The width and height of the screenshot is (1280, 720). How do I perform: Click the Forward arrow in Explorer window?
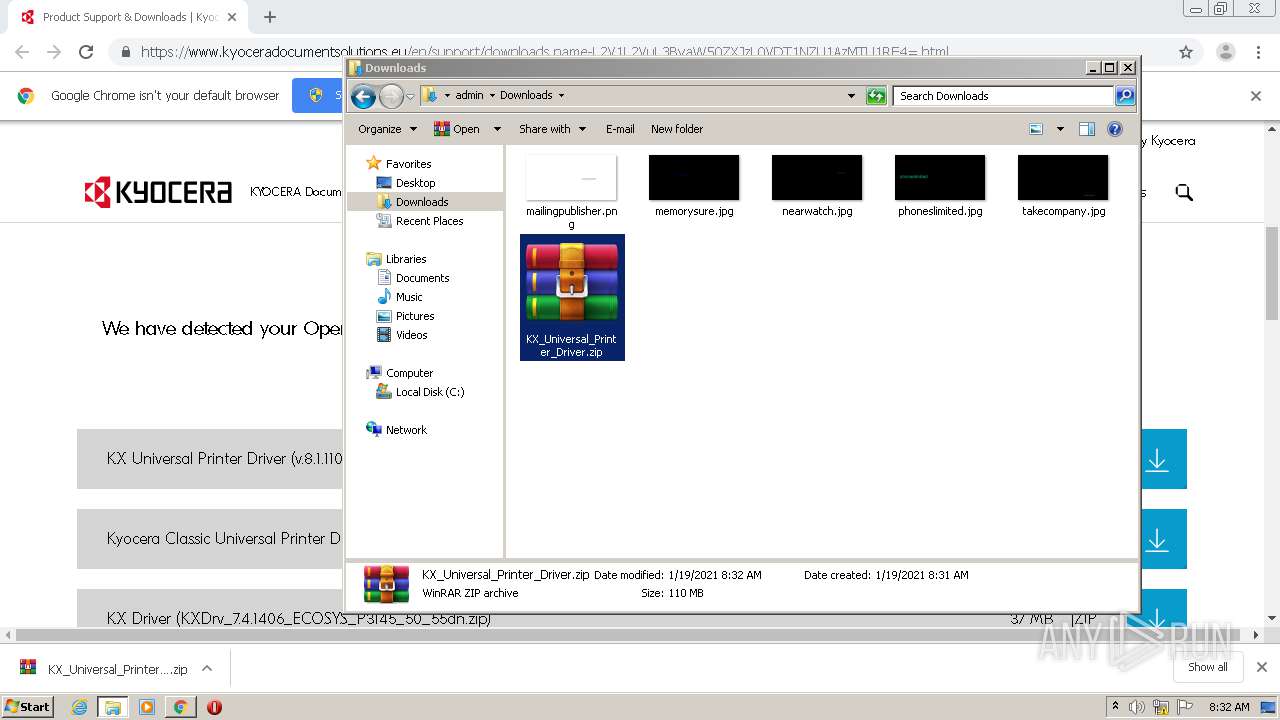tap(391, 96)
